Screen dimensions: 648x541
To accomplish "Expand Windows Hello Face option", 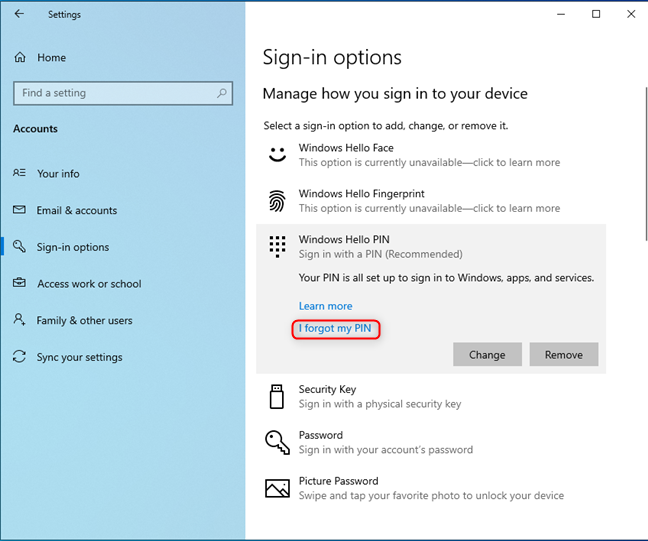I will coord(431,155).
